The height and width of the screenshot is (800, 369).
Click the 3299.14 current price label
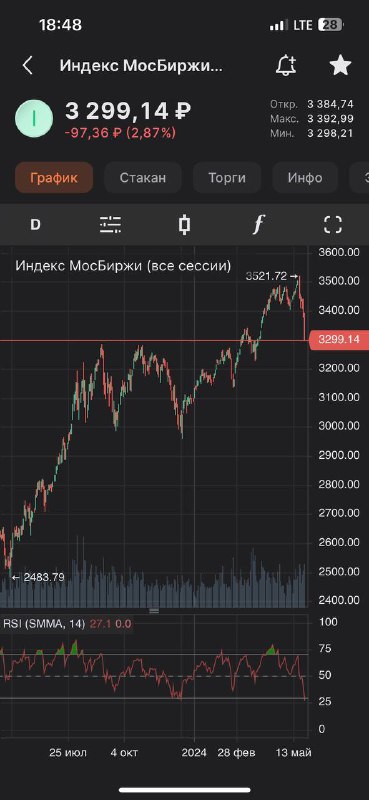(339, 340)
